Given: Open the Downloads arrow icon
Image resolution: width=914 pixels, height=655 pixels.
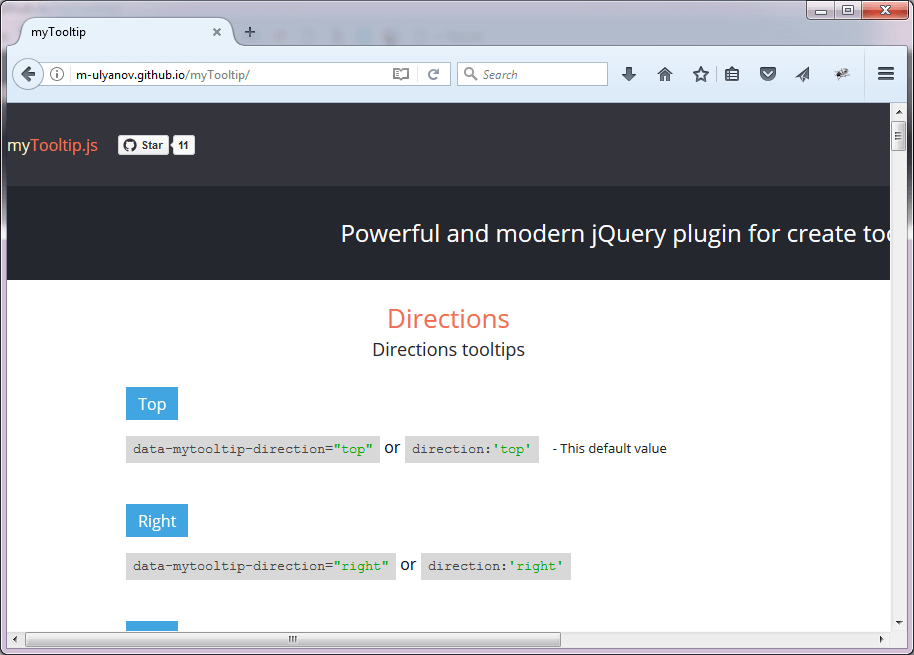Looking at the screenshot, I should [628, 74].
